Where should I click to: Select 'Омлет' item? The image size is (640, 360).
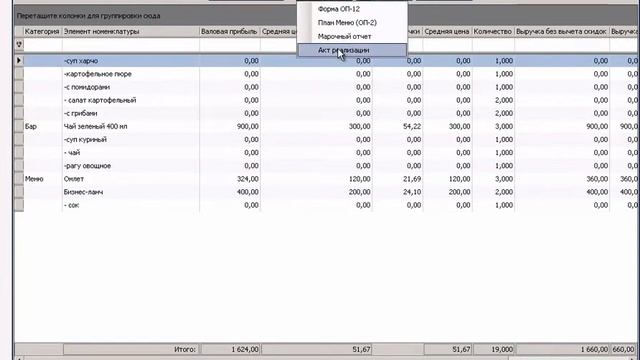coord(74,179)
